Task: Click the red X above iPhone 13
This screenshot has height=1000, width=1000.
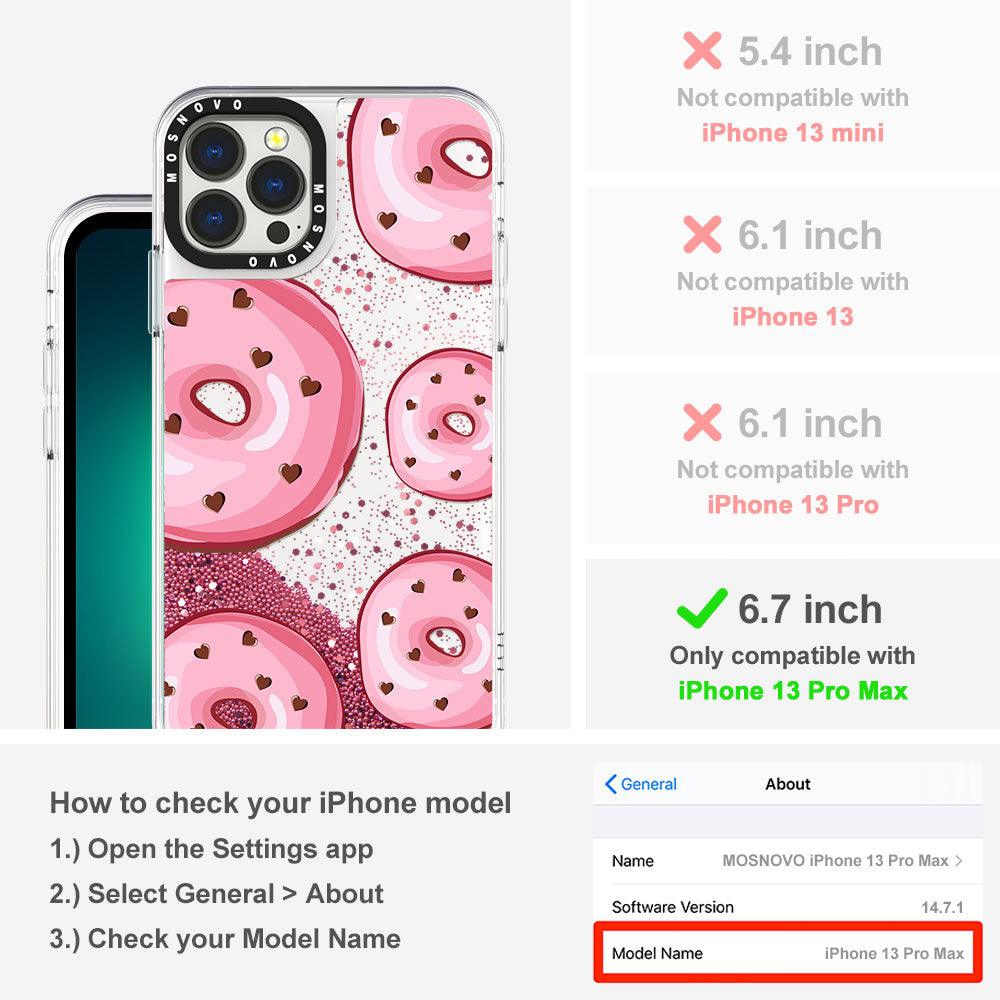Action: point(702,234)
